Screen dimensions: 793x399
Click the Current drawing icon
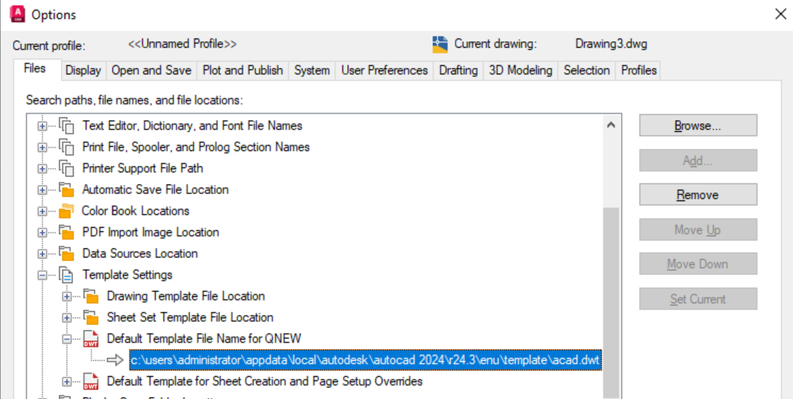coord(440,45)
